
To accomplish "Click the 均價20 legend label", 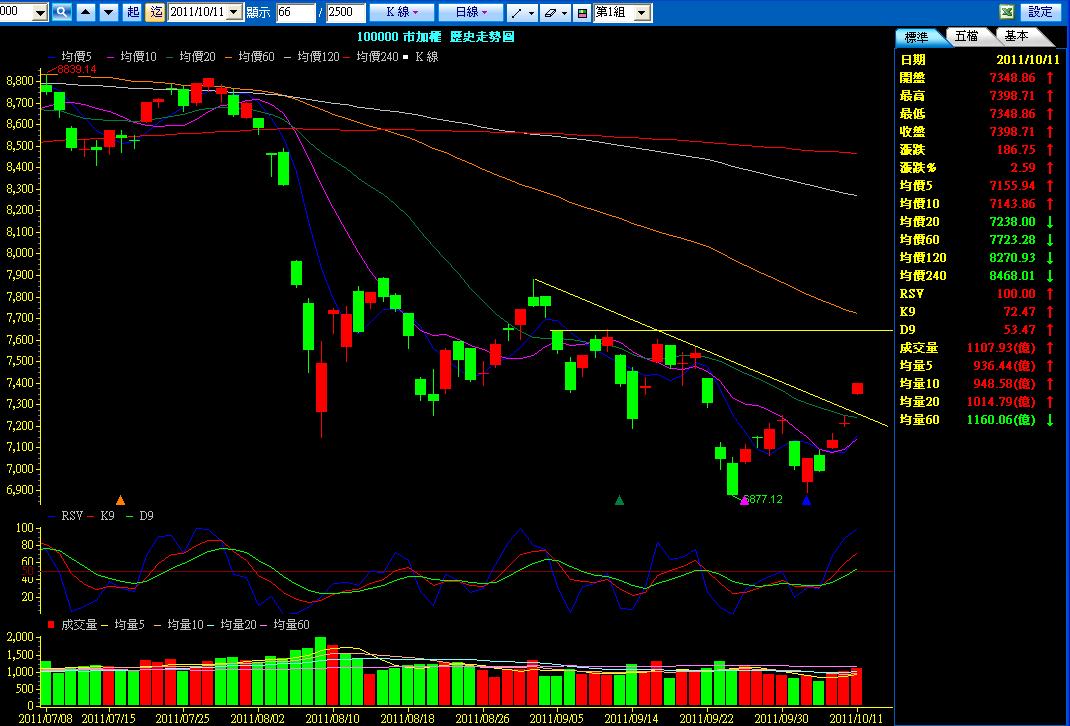I will [x=198, y=57].
